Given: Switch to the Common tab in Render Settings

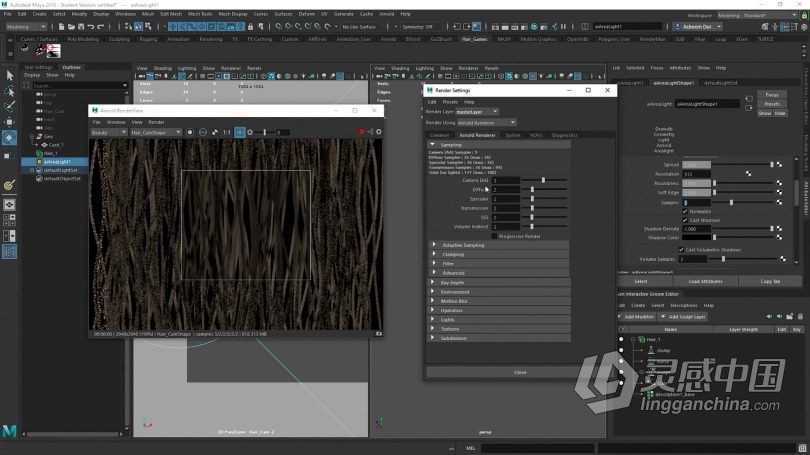Looking at the screenshot, I should tap(440, 135).
